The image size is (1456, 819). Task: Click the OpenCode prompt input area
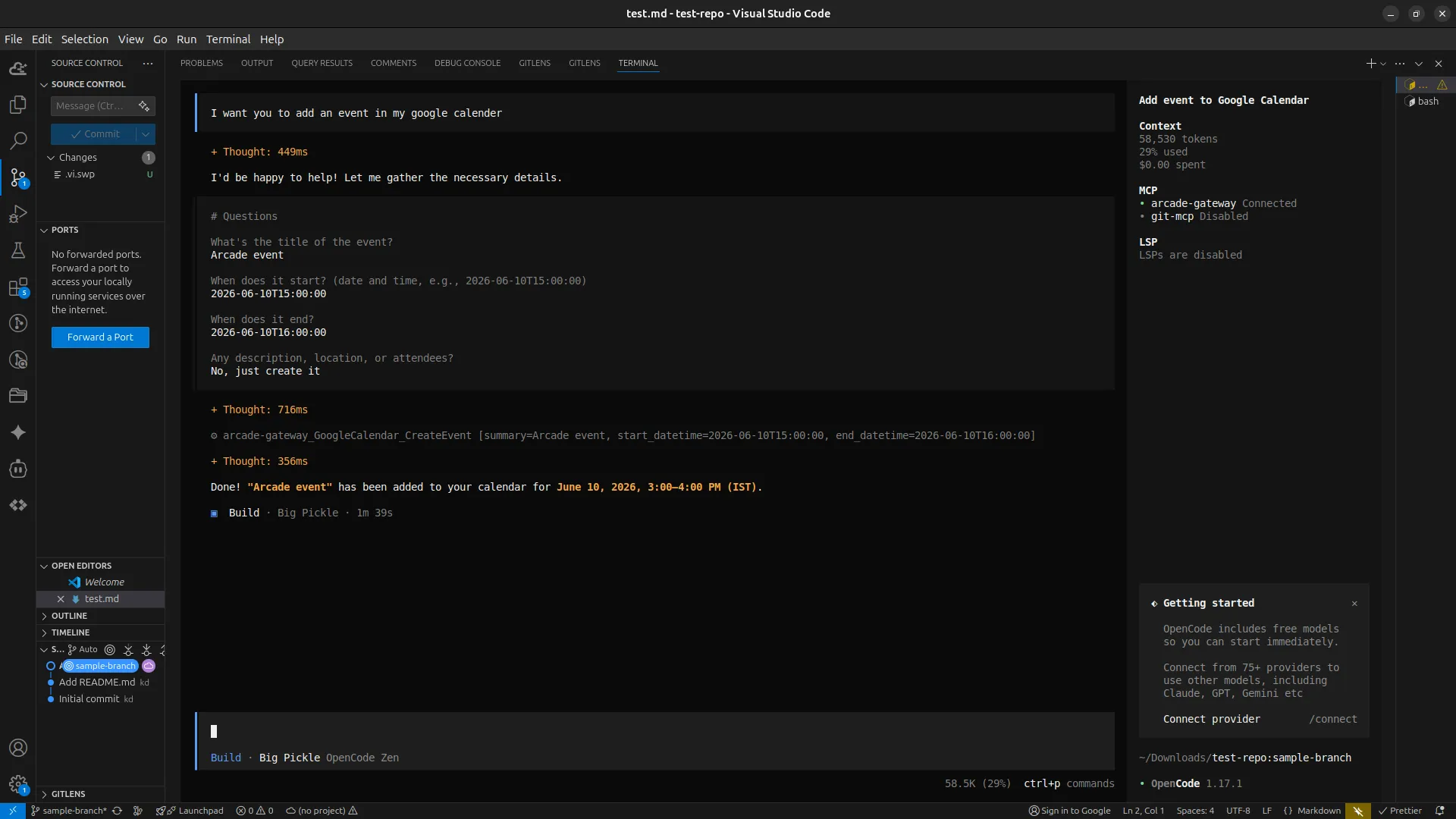656,732
